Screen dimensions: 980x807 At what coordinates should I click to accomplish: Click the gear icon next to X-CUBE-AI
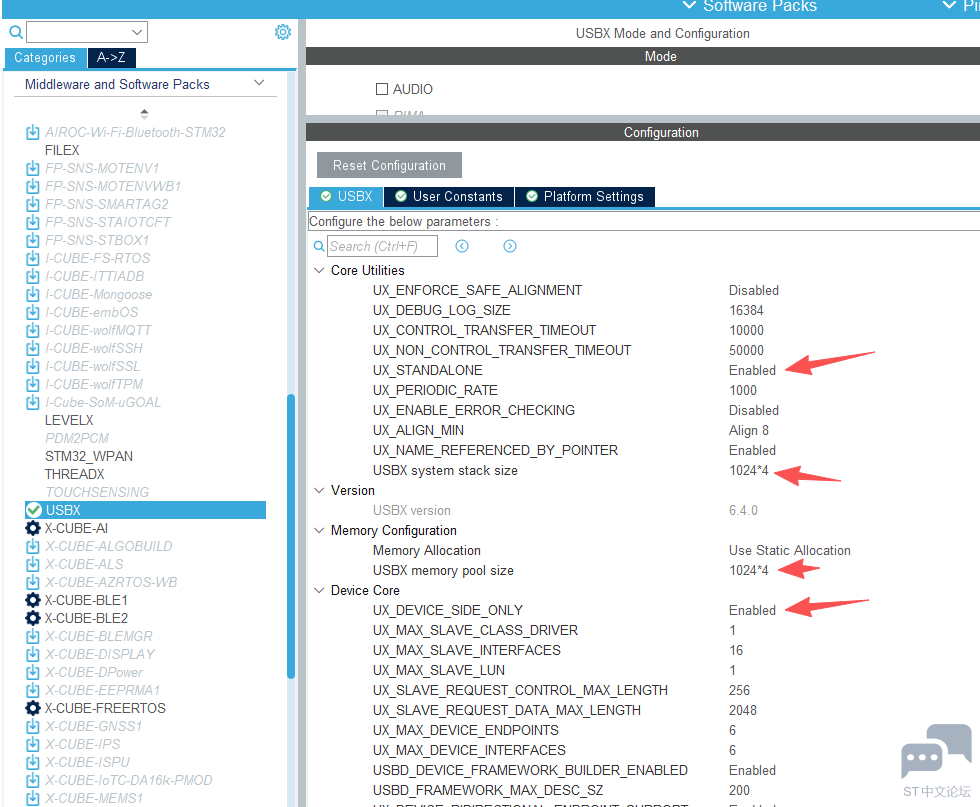(x=32, y=528)
